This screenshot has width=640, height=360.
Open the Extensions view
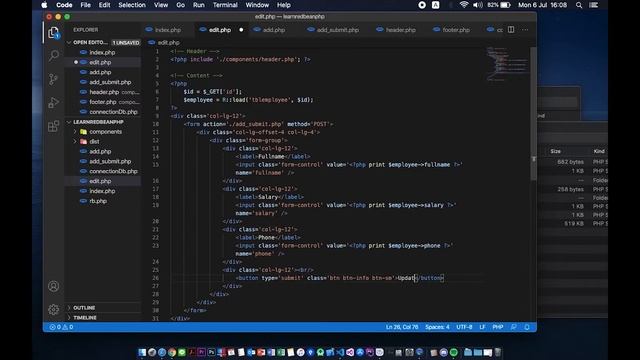click(x=53, y=126)
